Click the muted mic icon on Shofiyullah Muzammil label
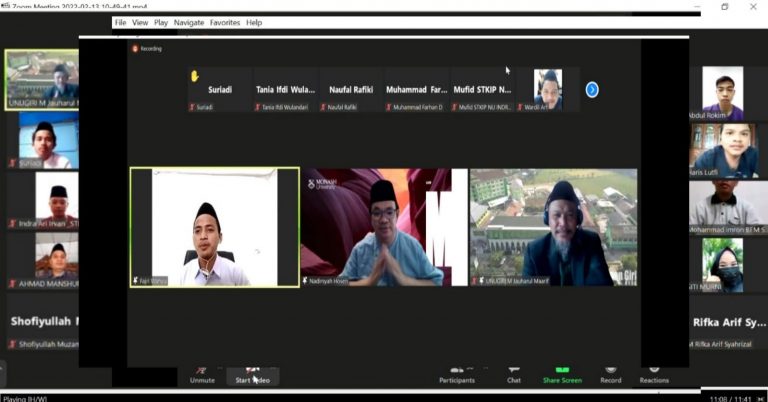Screen dimensions: 768x402 pyautogui.click(x=13, y=344)
